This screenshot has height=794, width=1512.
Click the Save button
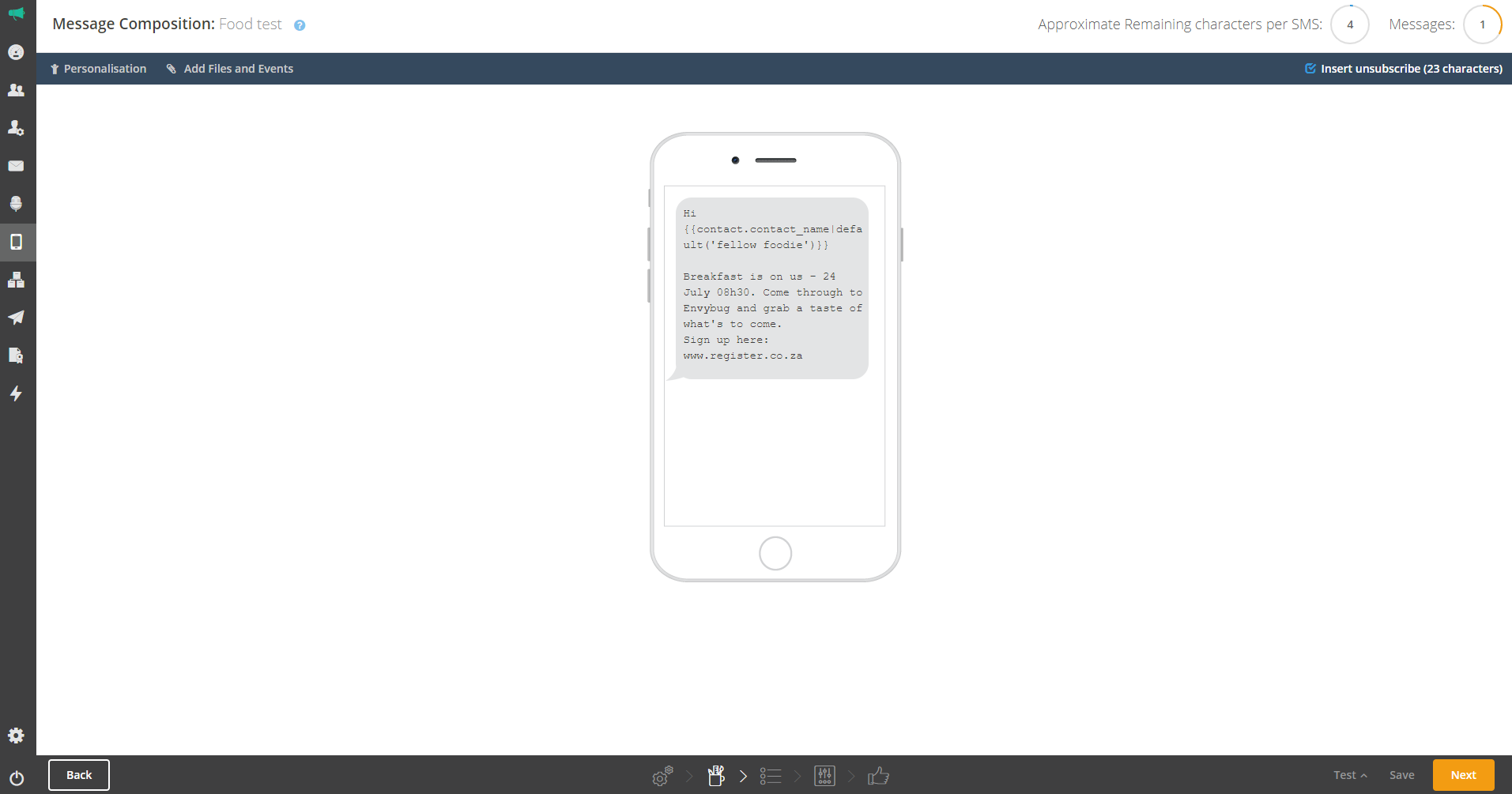1402,775
